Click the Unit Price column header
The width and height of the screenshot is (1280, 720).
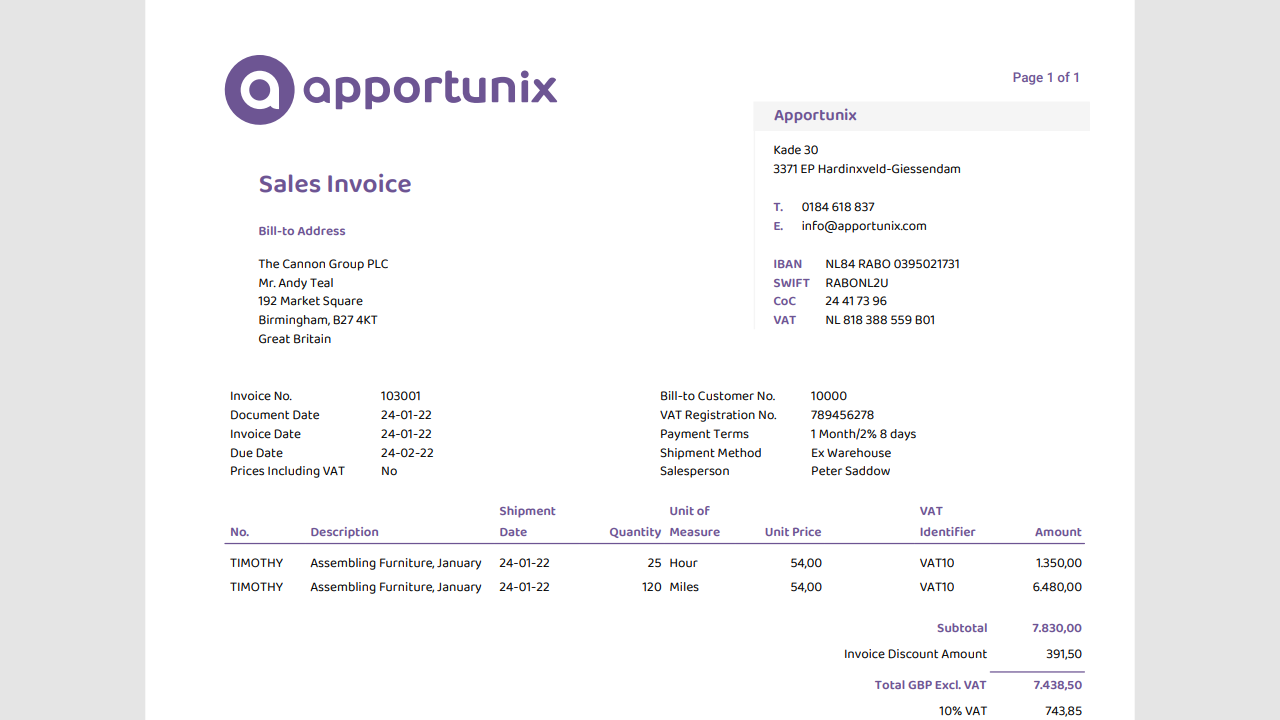[793, 532]
